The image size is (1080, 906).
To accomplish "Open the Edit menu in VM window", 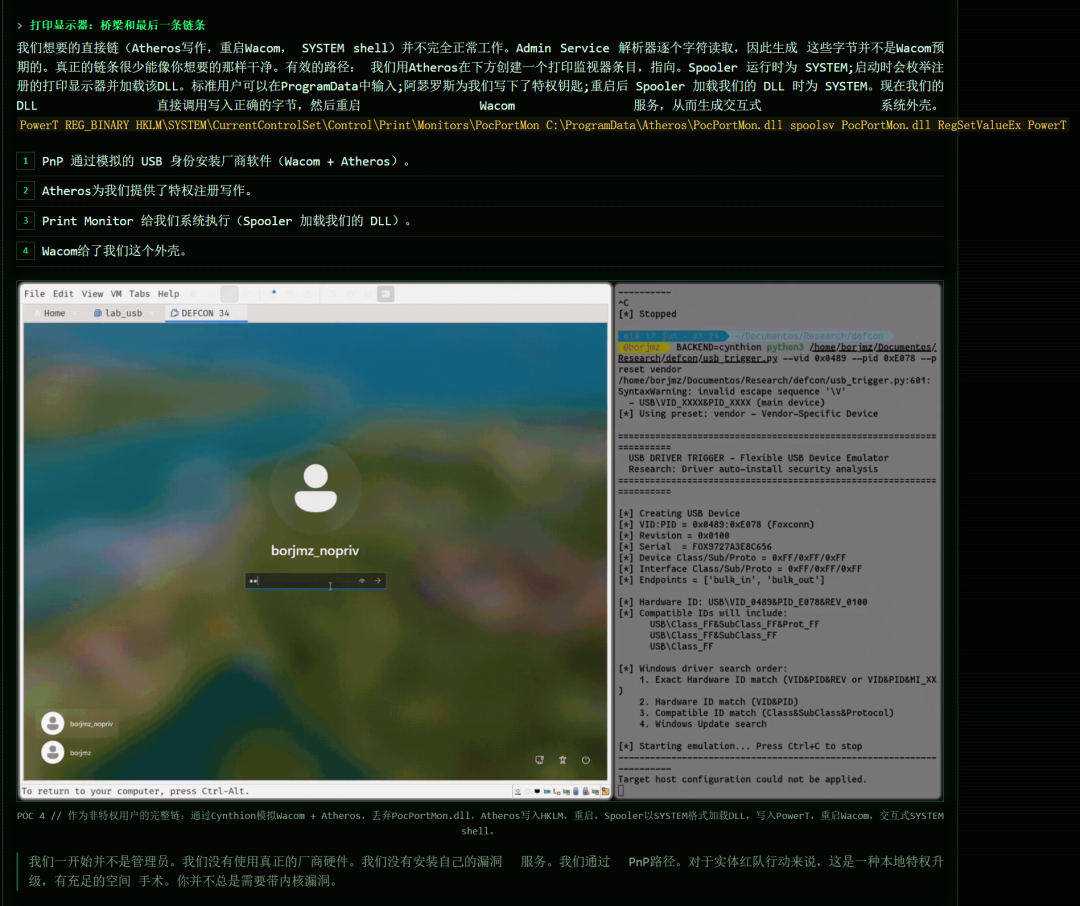I will coord(63,294).
